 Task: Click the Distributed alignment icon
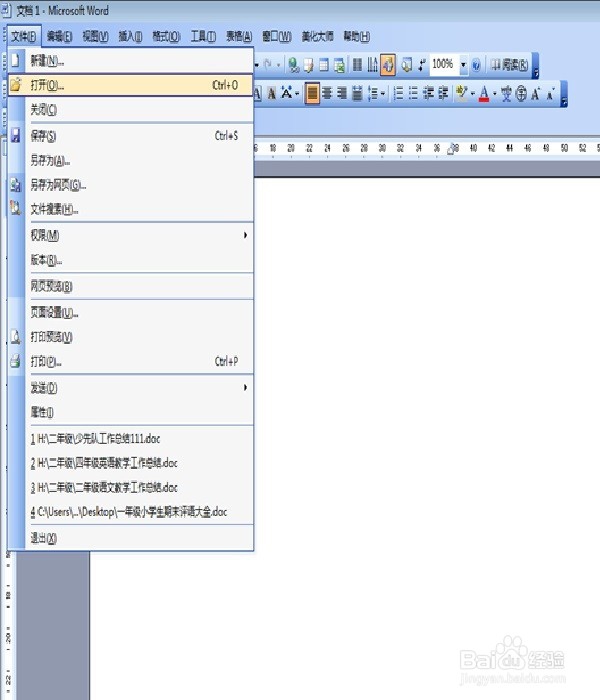click(357, 94)
